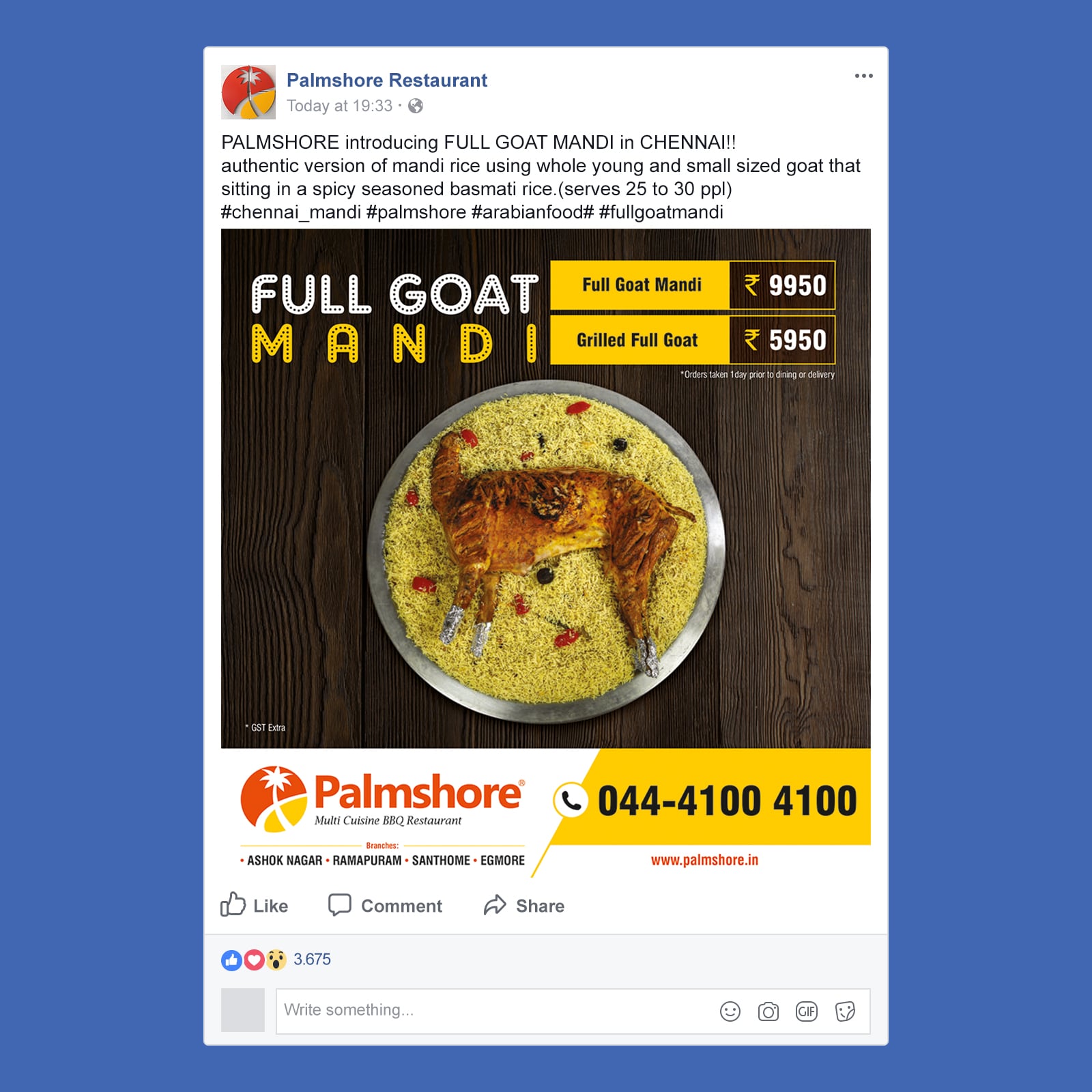Click the Palmshore Restaurant profile picture

click(248, 92)
